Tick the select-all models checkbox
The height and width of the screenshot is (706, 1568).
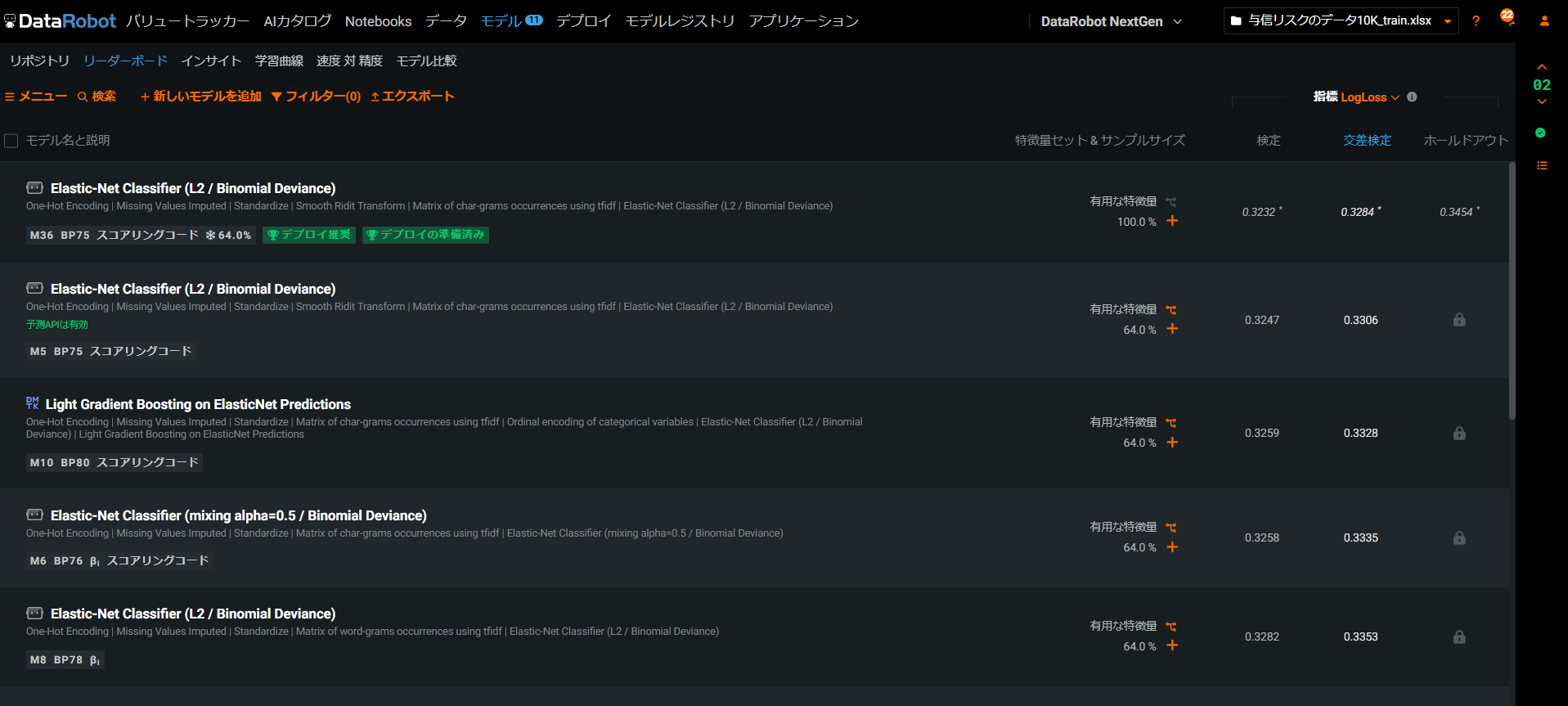(11, 141)
